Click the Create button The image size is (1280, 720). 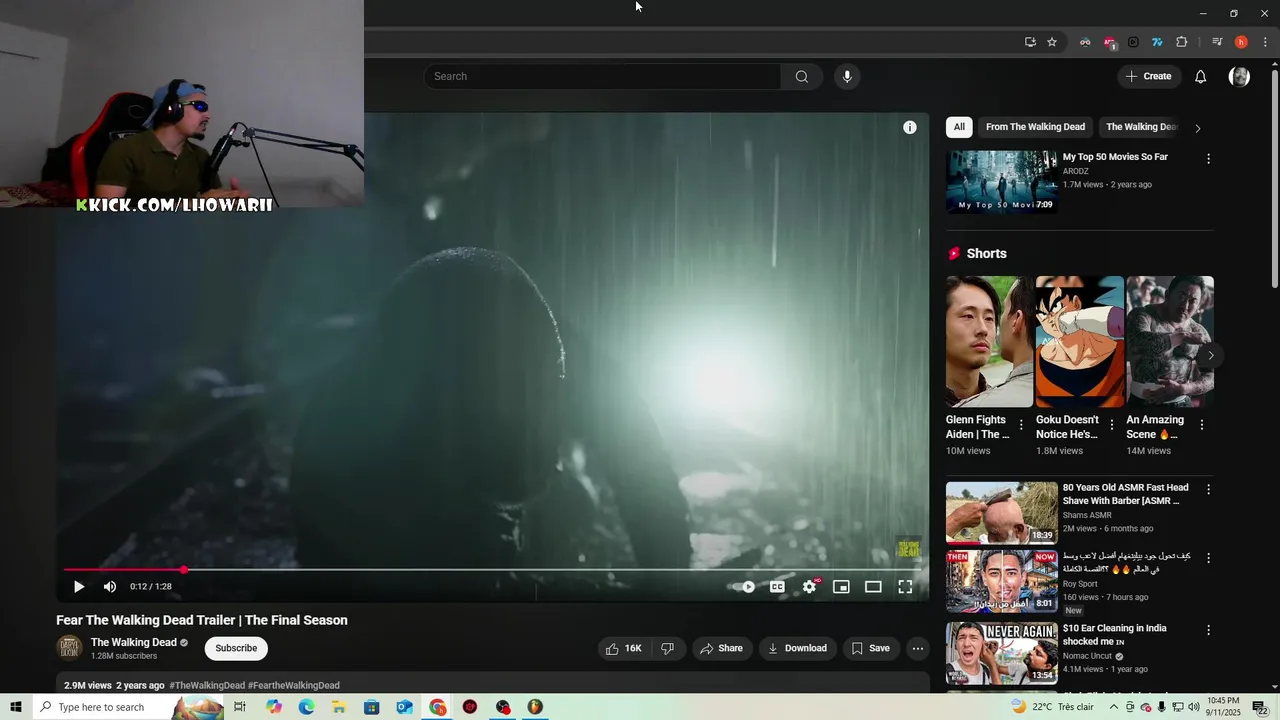pyautogui.click(x=1148, y=77)
